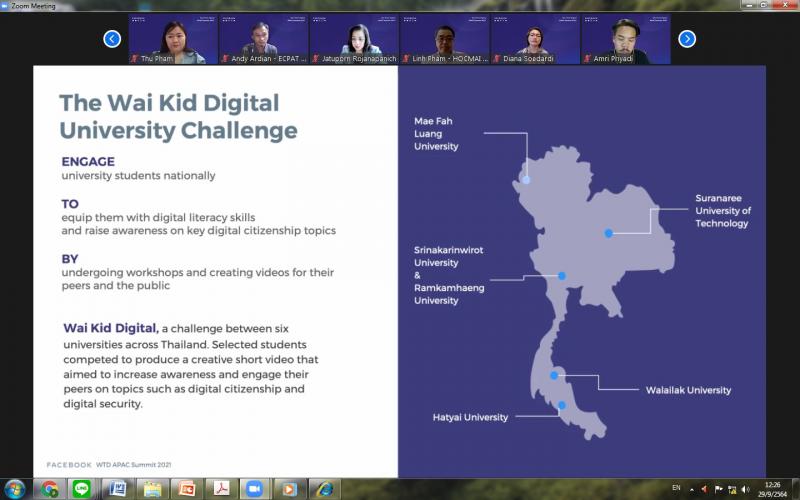Viewport: 800px width, 500px height.
Task: Click Suranaree University of Technology map dot
Action: point(608,233)
